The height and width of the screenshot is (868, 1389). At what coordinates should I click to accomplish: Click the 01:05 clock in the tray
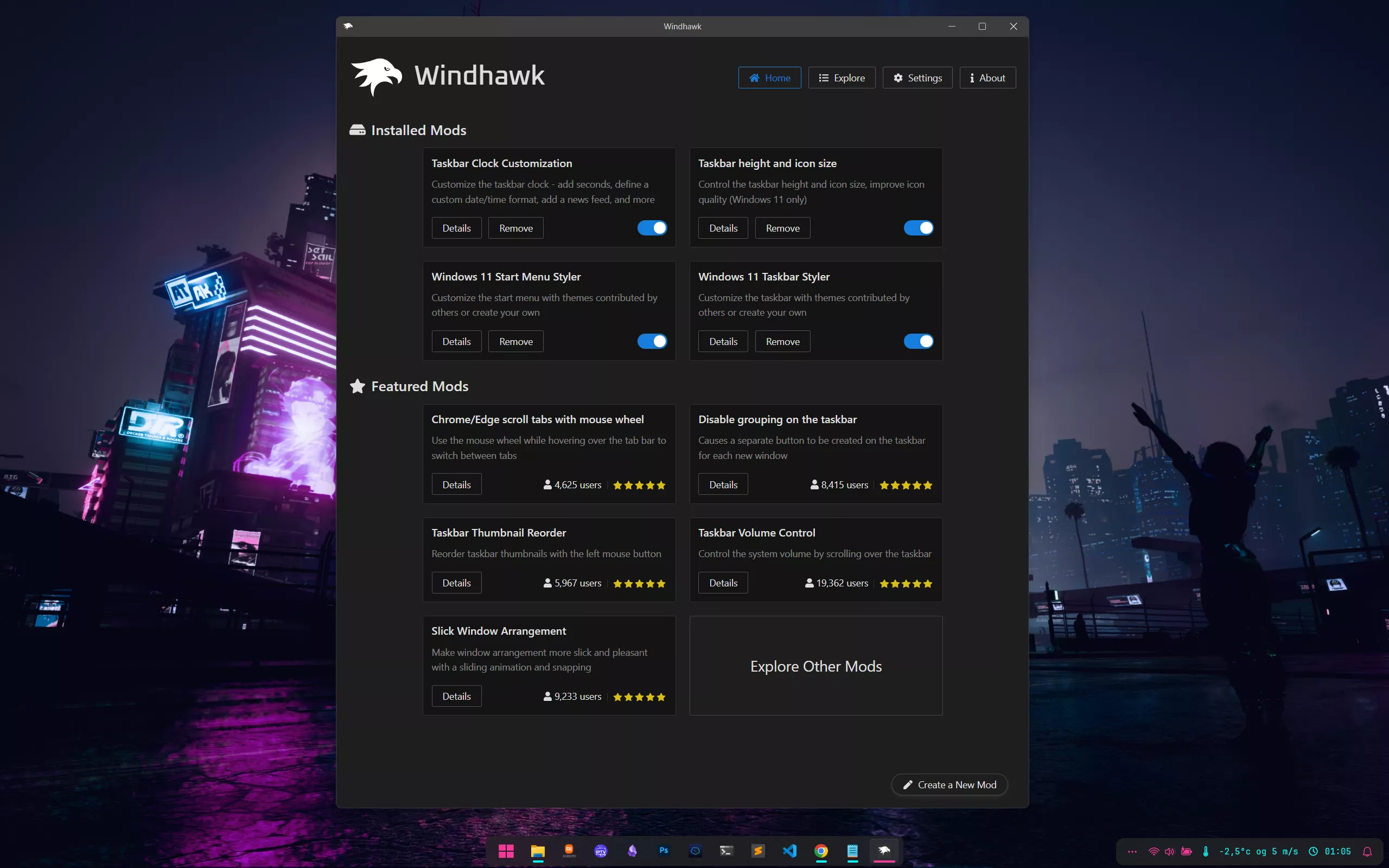pos(1337,852)
